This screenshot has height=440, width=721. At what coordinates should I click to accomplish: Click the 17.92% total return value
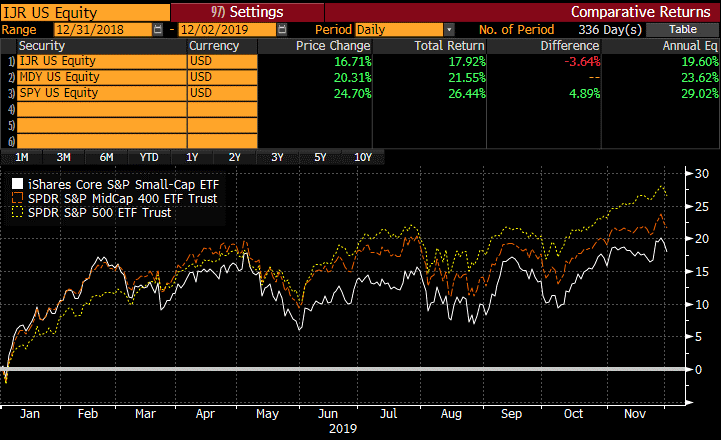(x=467, y=62)
